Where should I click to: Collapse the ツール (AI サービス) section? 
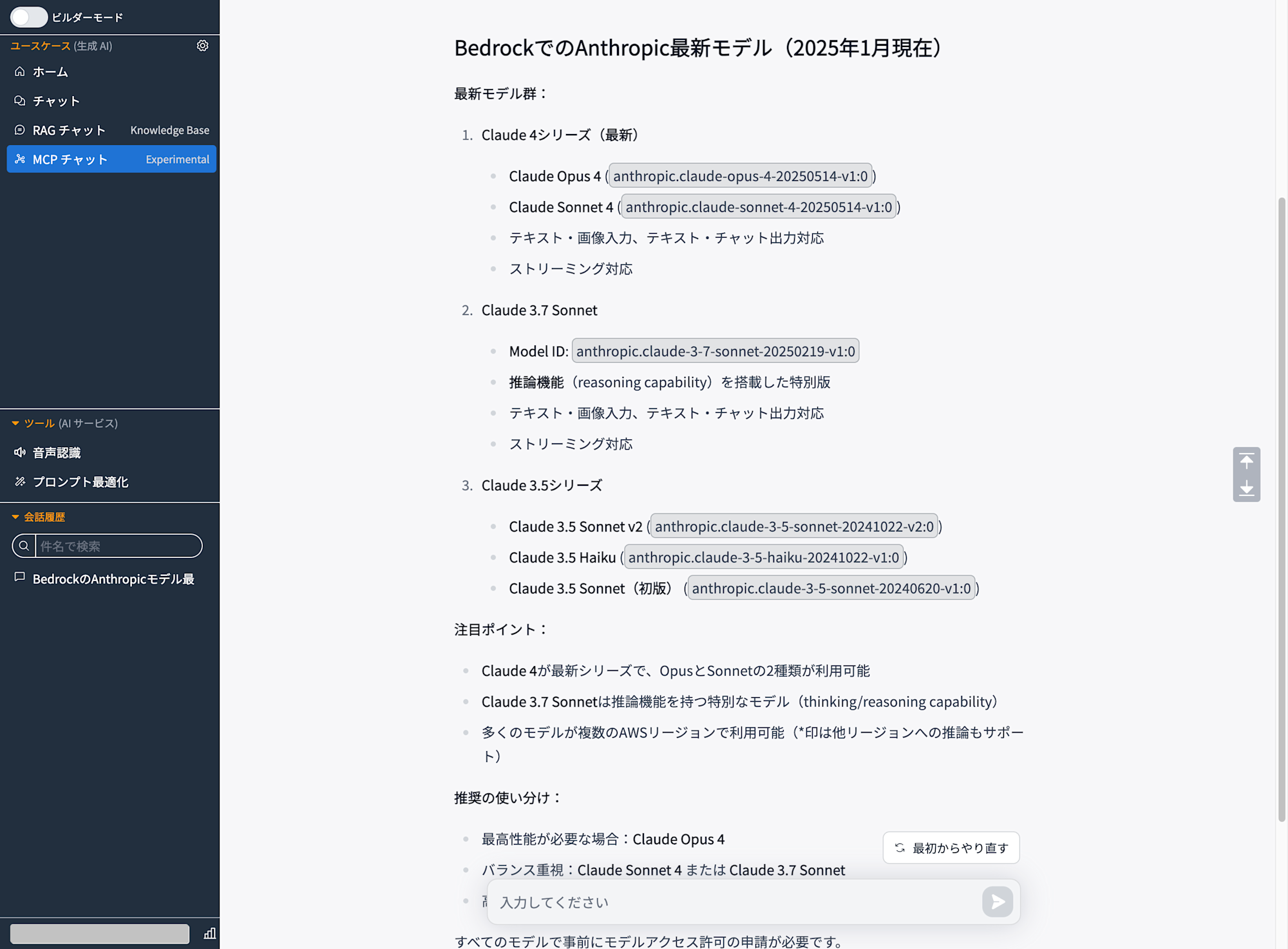pos(64,423)
